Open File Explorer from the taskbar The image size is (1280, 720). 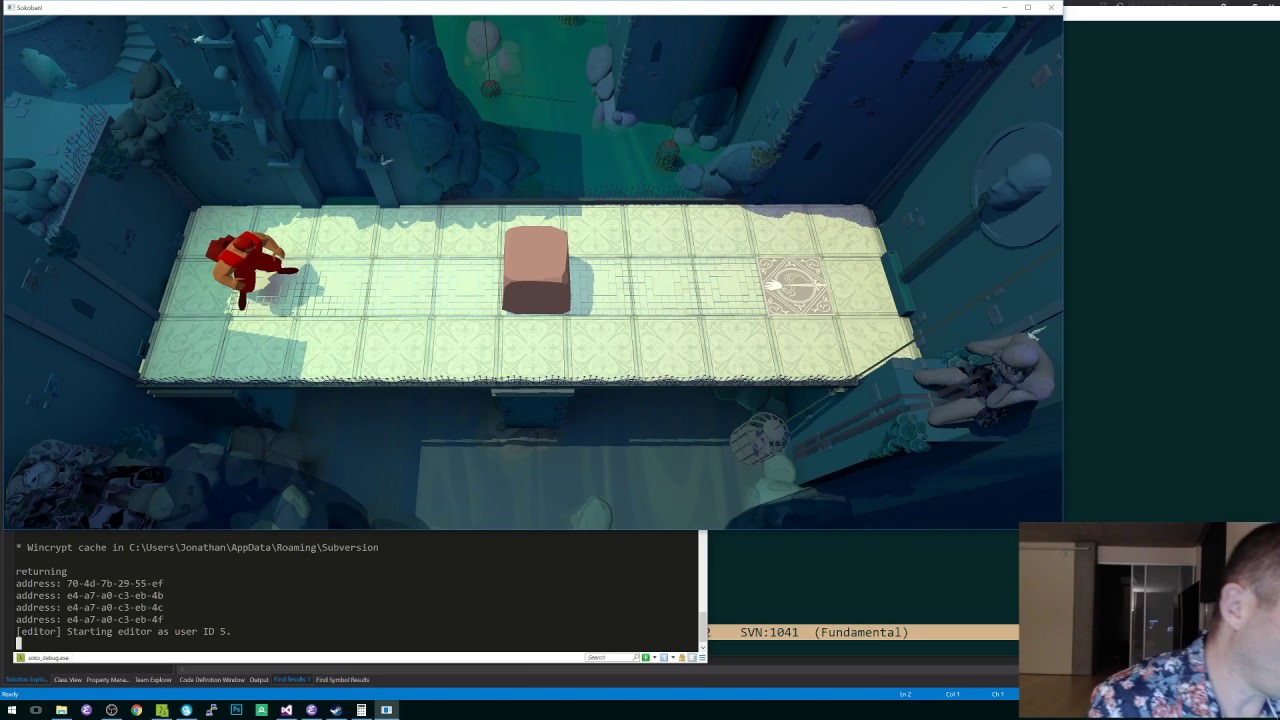coord(61,710)
